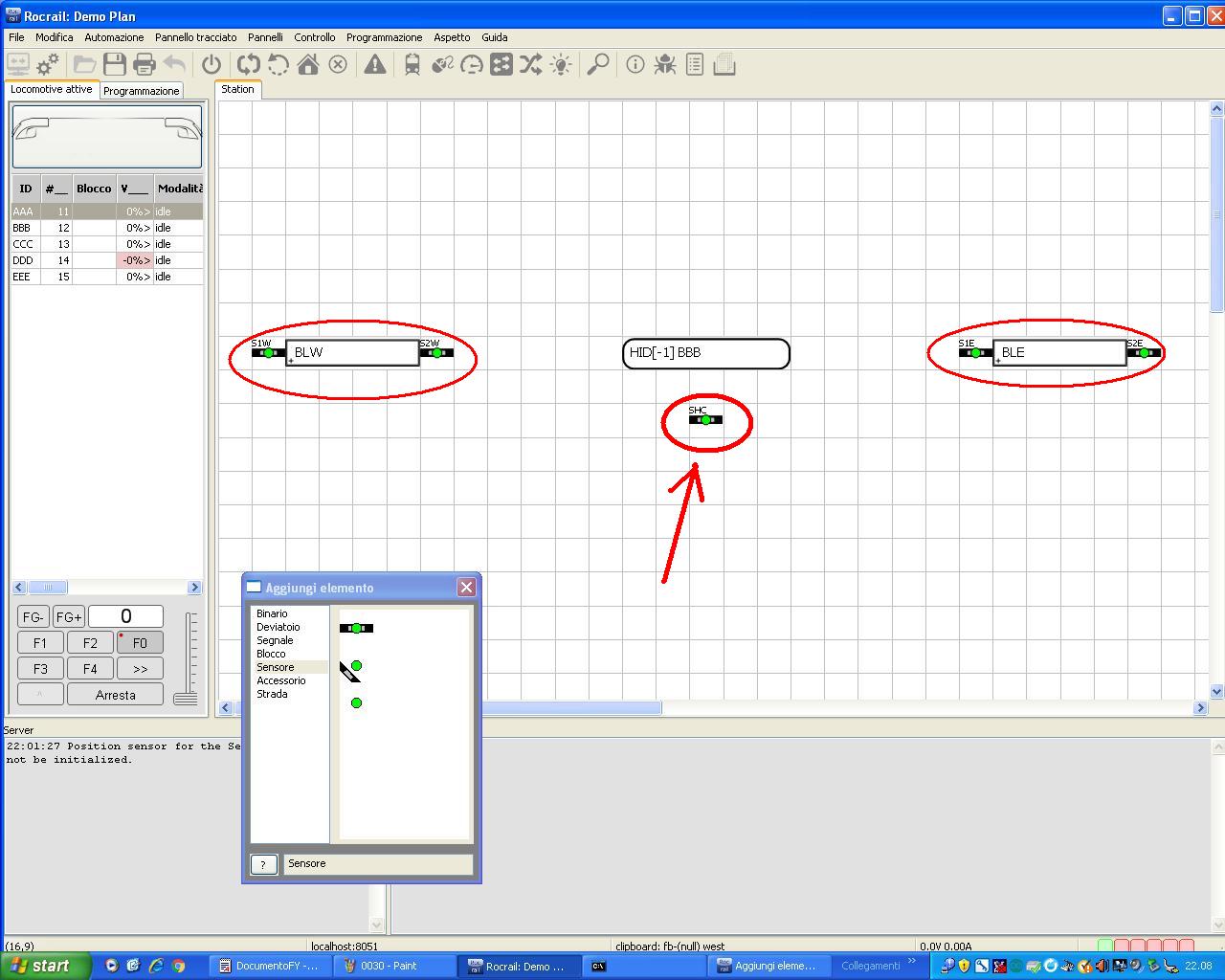Close the Aggiungi elemento dialog
This screenshot has width=1225, height=980.
(x=466, y=587)
